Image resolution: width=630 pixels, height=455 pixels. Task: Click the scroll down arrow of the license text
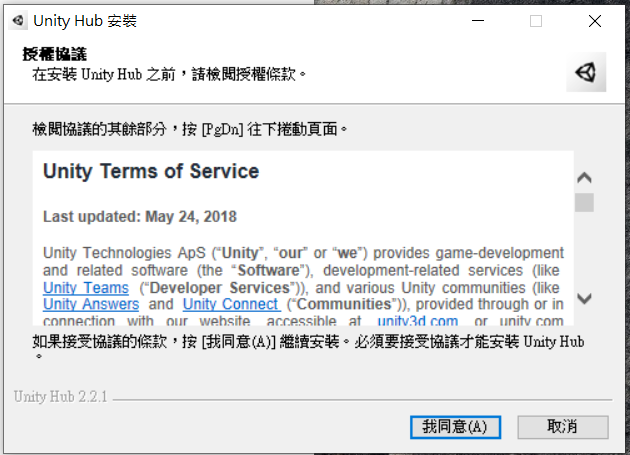pos(584,299)
